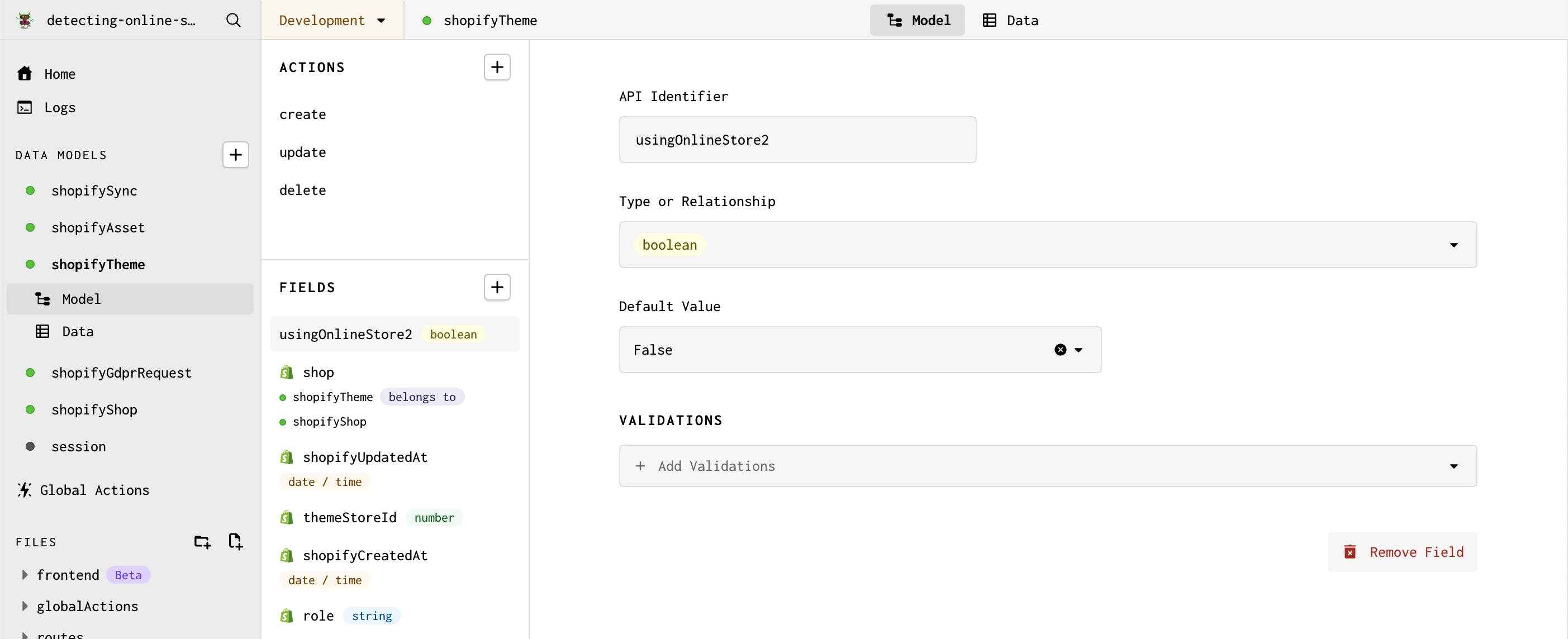
Task: Open the shopifySync model
Action: [94, 191]
